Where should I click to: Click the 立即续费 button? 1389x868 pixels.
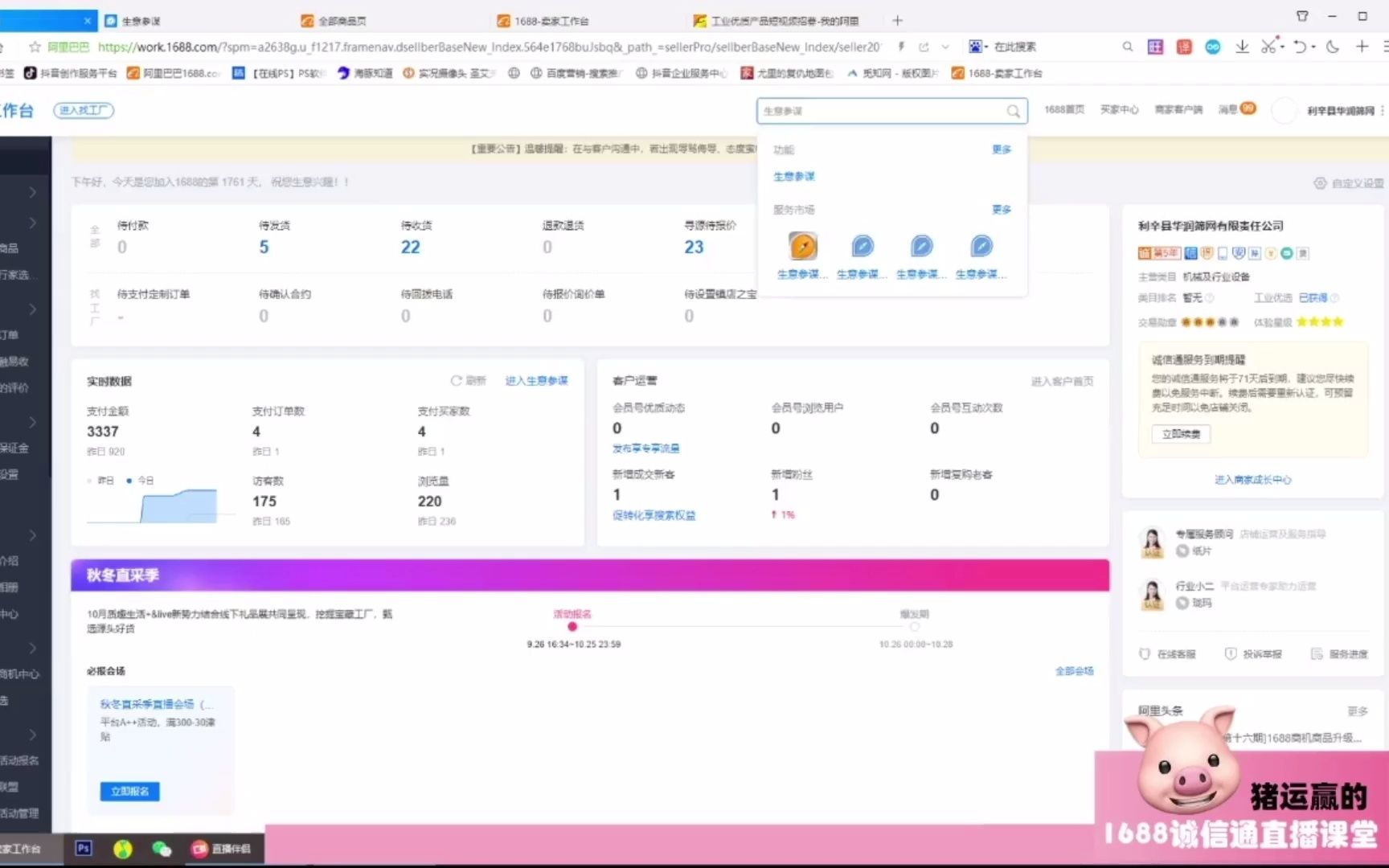[1181, 434]
